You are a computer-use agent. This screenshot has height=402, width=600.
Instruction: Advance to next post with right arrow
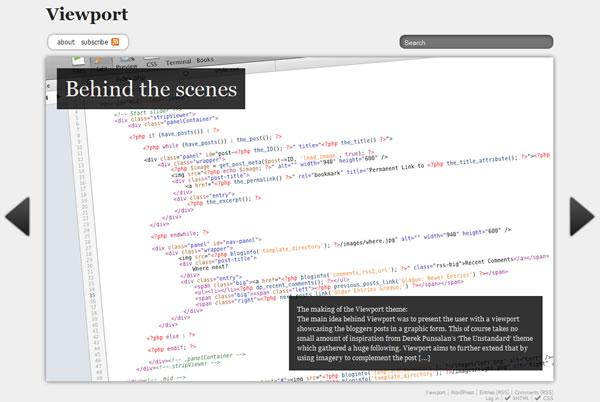click(x=582, y=216)
